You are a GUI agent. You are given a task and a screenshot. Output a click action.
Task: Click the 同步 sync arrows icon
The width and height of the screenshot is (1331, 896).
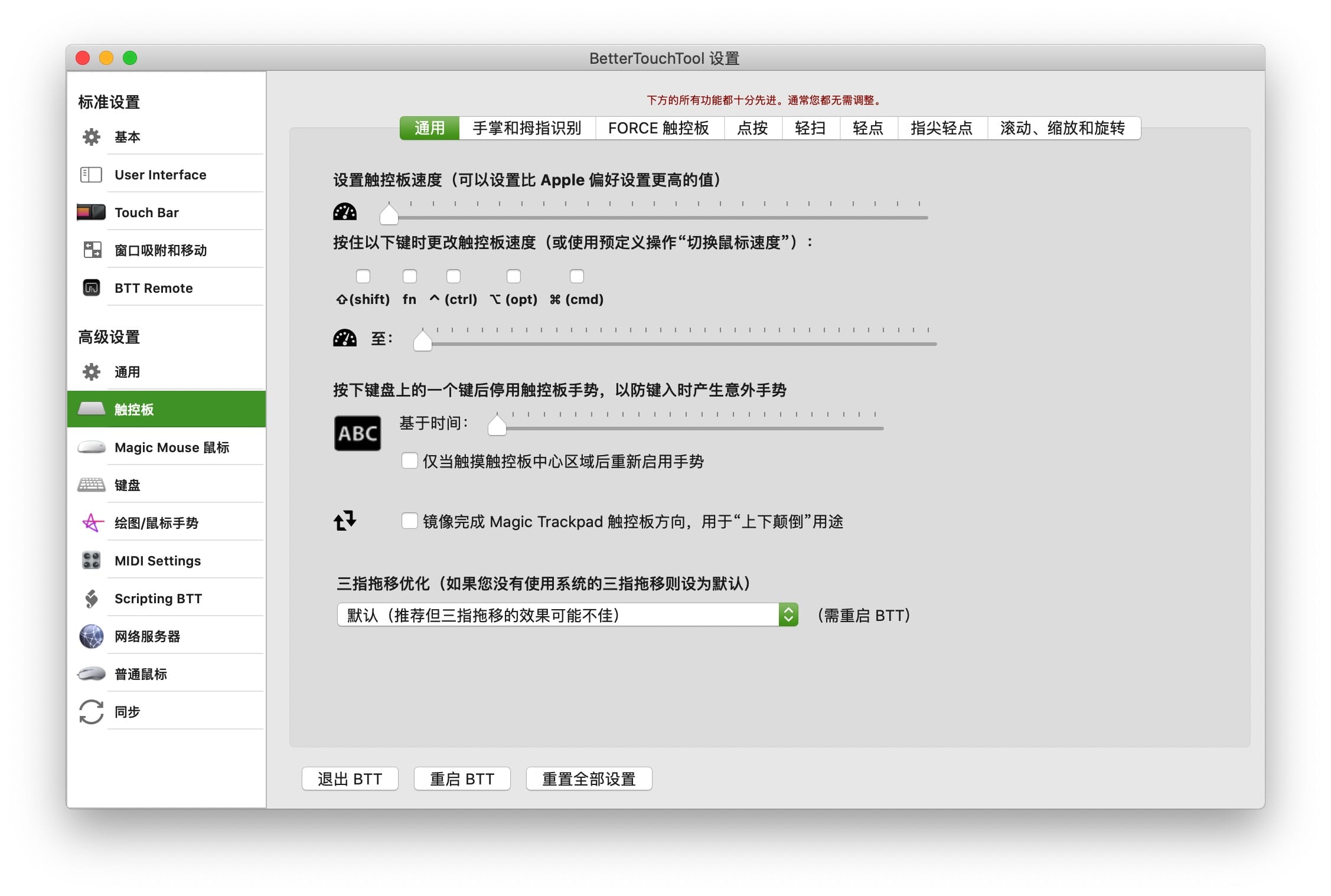click(92, 712)
